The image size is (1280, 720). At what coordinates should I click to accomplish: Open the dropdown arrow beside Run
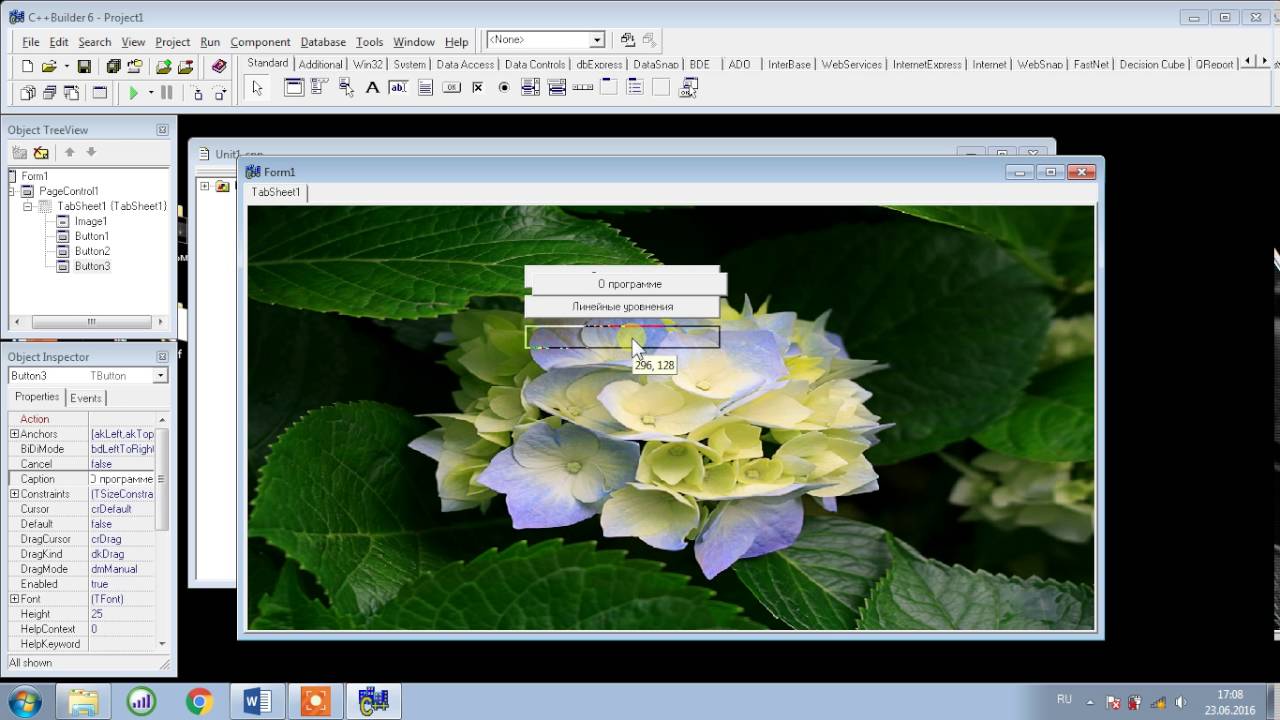[x=150, y=93]
